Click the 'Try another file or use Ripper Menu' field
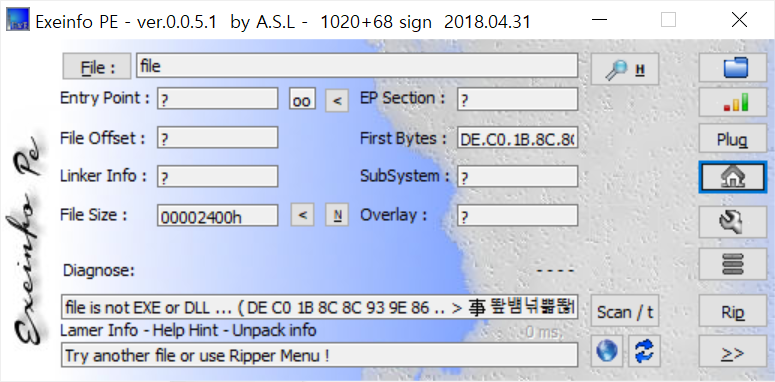775x382 pixels. click(319, 355)
